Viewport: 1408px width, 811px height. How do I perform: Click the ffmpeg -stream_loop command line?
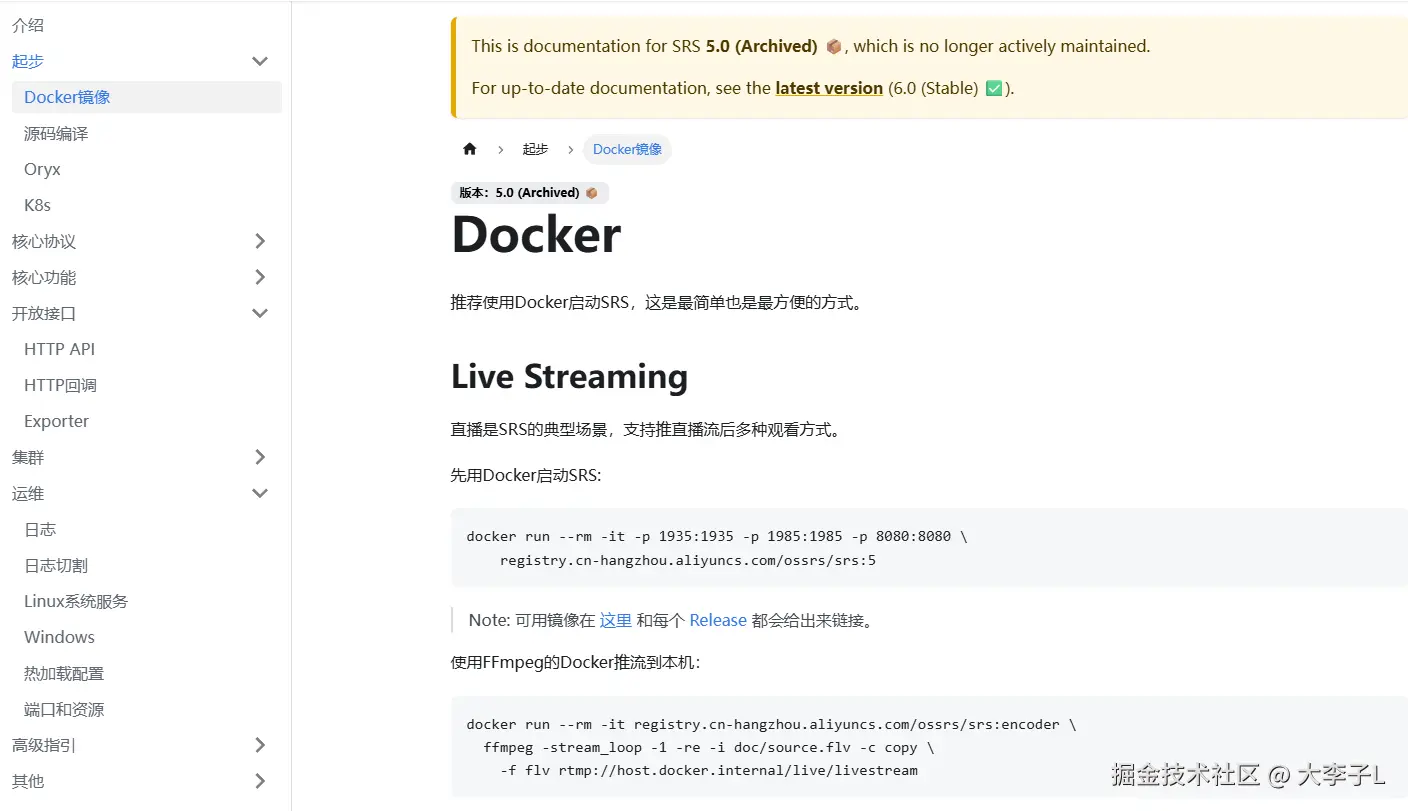pos(709,747)
